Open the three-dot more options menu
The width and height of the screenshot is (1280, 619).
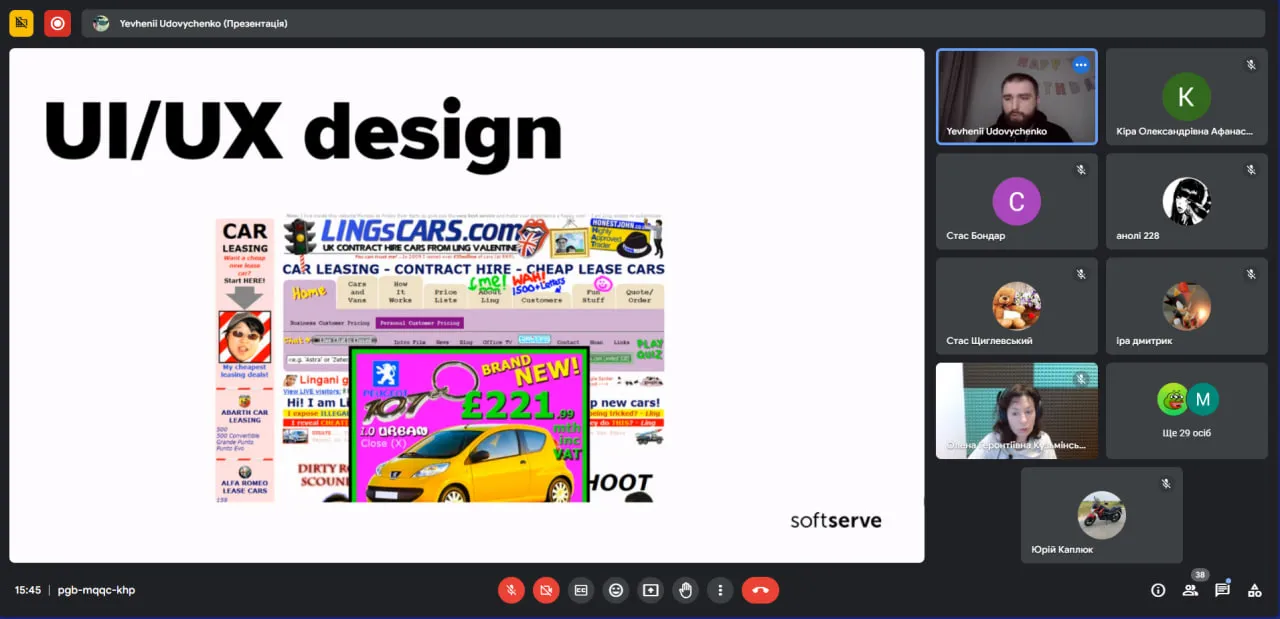pos(720,590)
